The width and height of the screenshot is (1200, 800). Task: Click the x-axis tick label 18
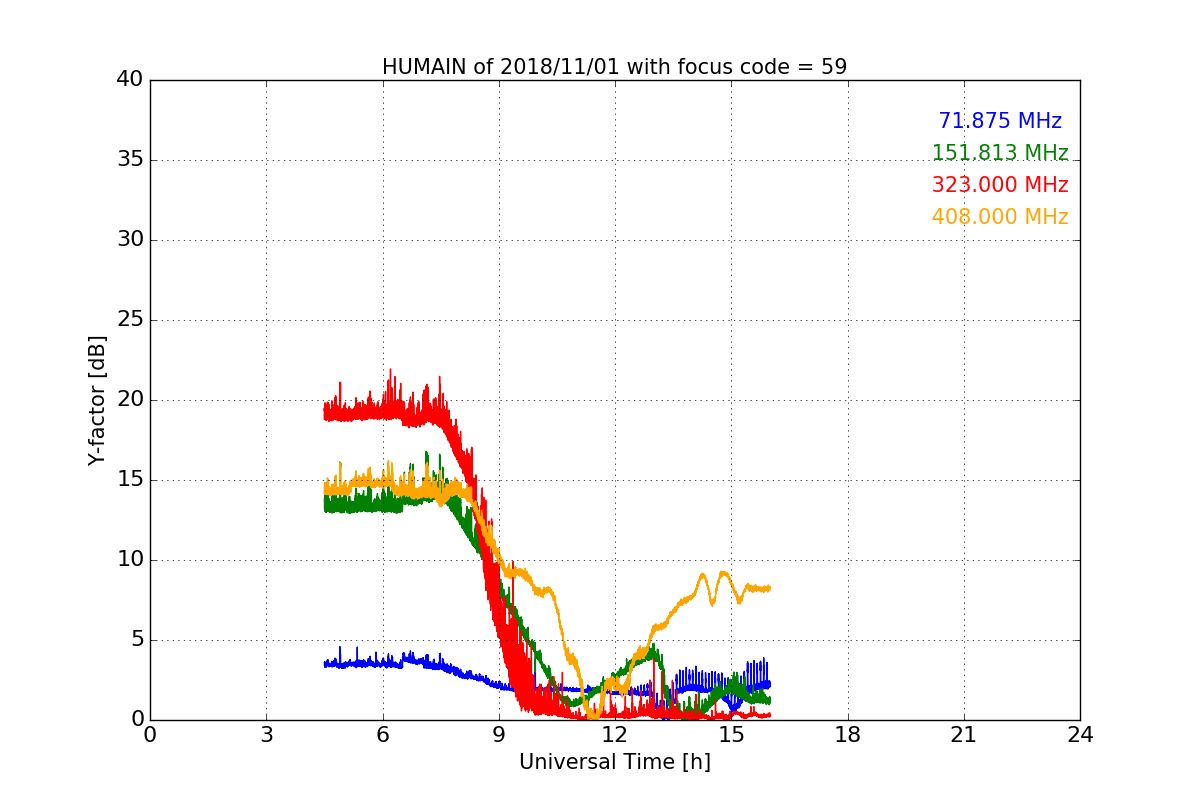pyautogui.click(x=848, y=735)
